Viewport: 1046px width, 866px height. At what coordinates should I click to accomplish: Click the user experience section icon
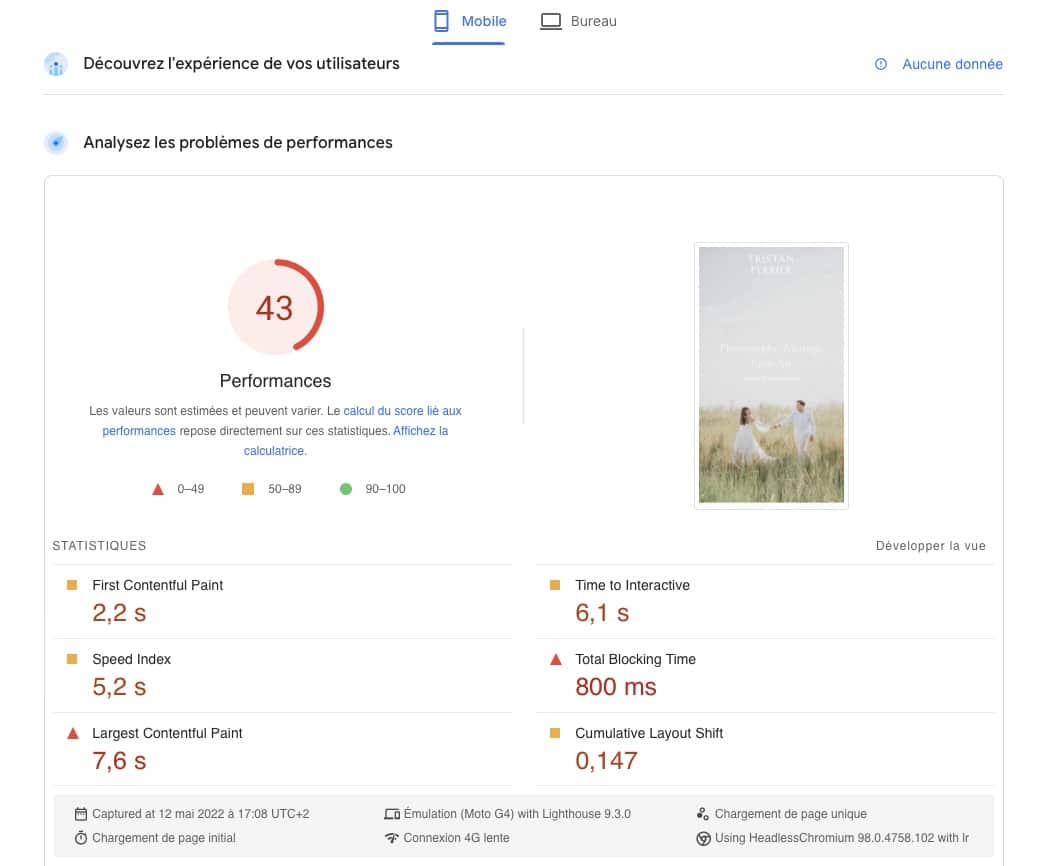tap(57, 64)
